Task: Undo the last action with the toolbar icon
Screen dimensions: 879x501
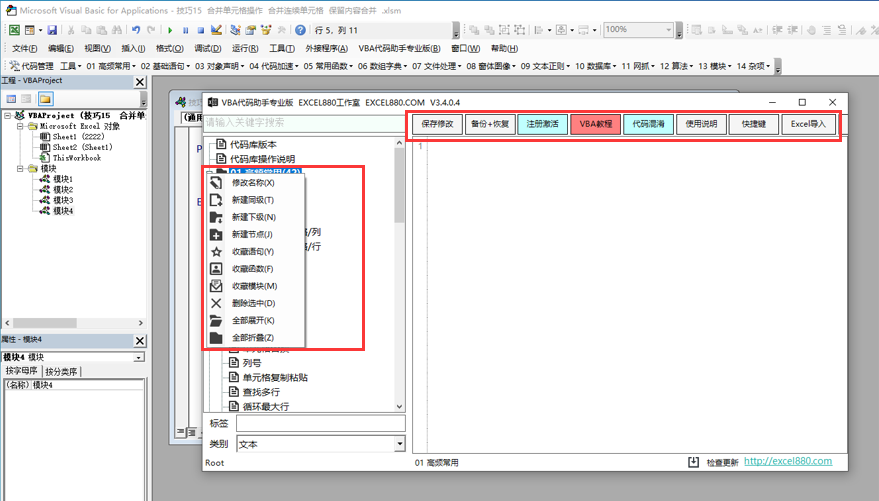Action: coord(136,30)
